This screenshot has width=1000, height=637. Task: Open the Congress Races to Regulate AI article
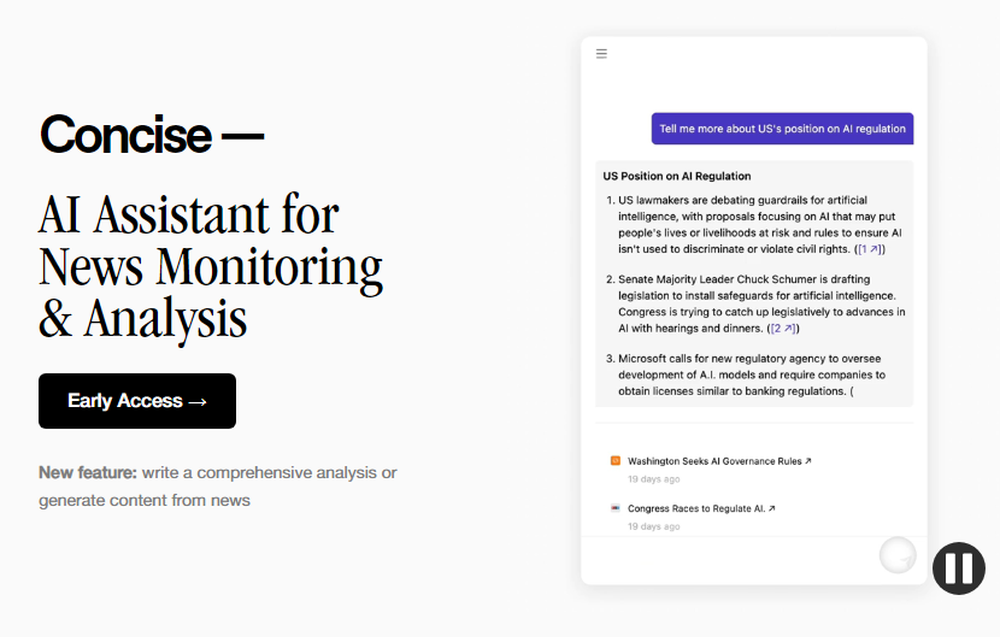[x=697, y=508]
